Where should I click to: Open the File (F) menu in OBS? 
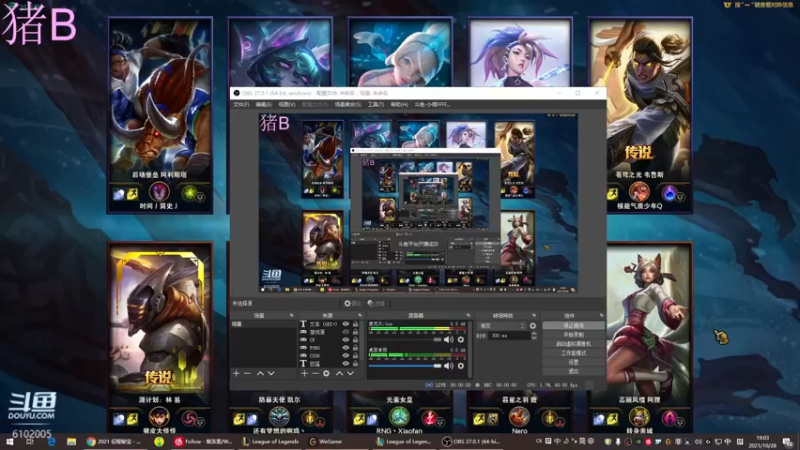241,105
